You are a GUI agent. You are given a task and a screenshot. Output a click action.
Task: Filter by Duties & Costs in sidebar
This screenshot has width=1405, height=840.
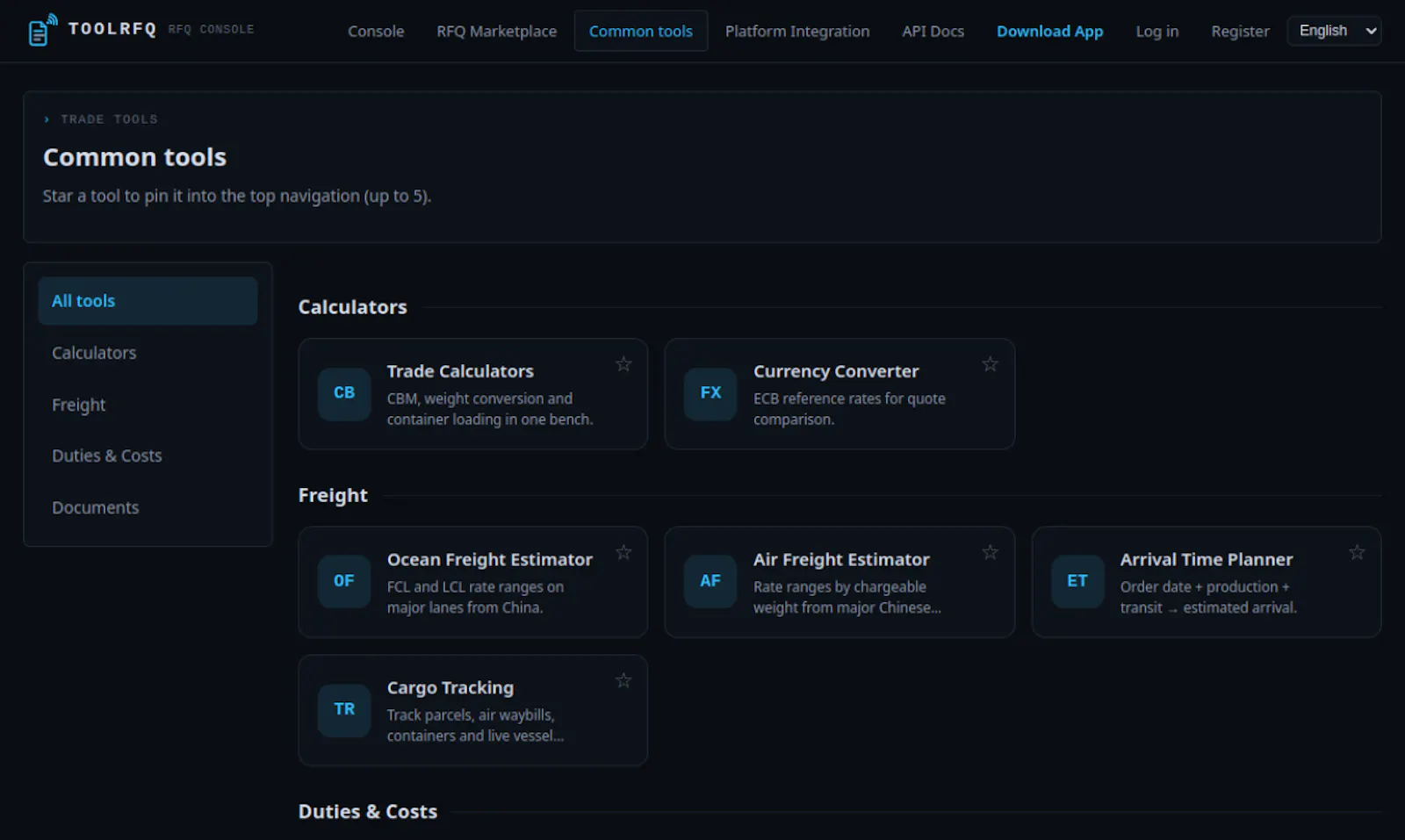(148, 456)
